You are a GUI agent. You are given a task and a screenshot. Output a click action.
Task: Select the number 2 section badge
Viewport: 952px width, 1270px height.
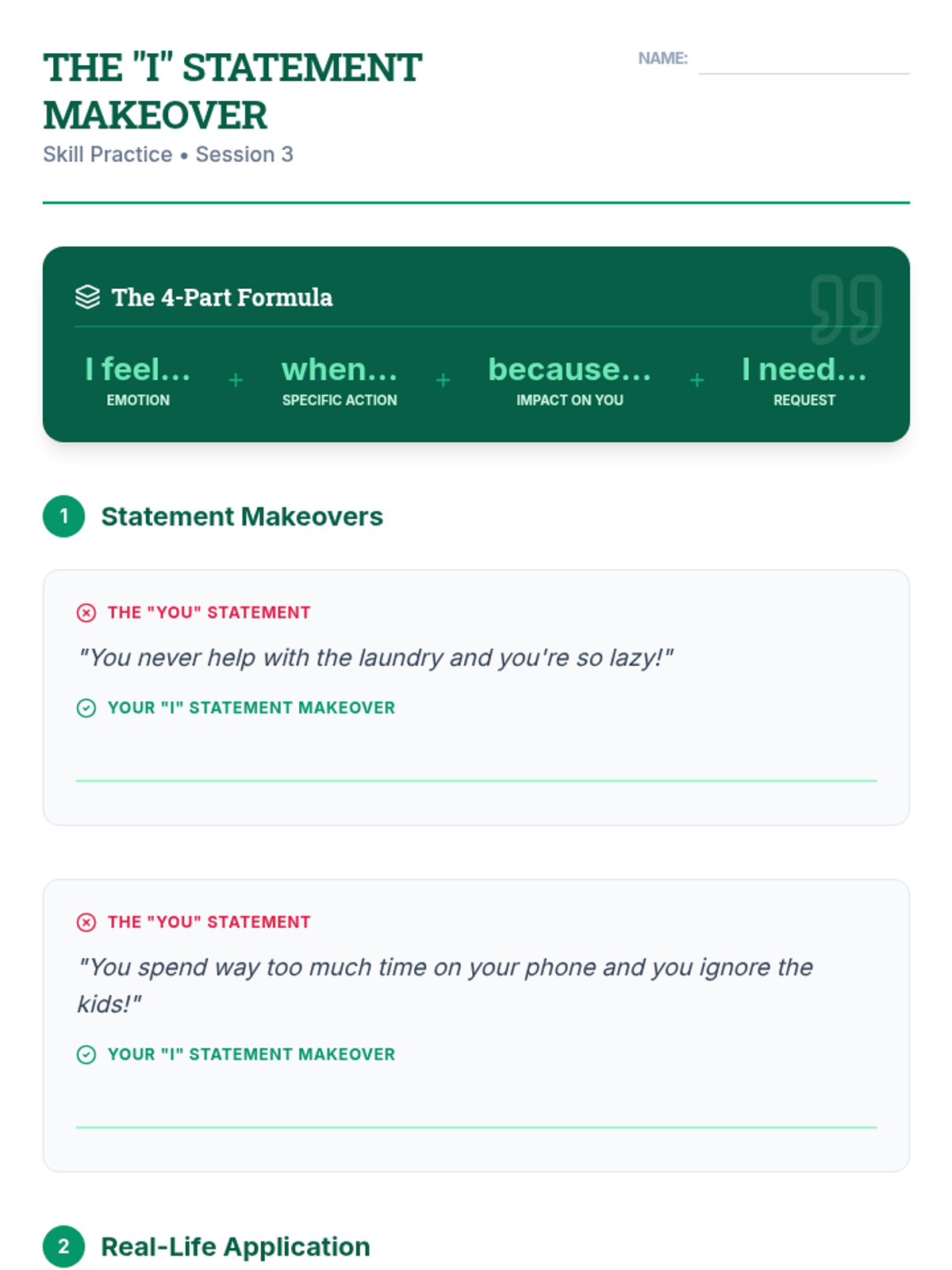pos(63,1247)
